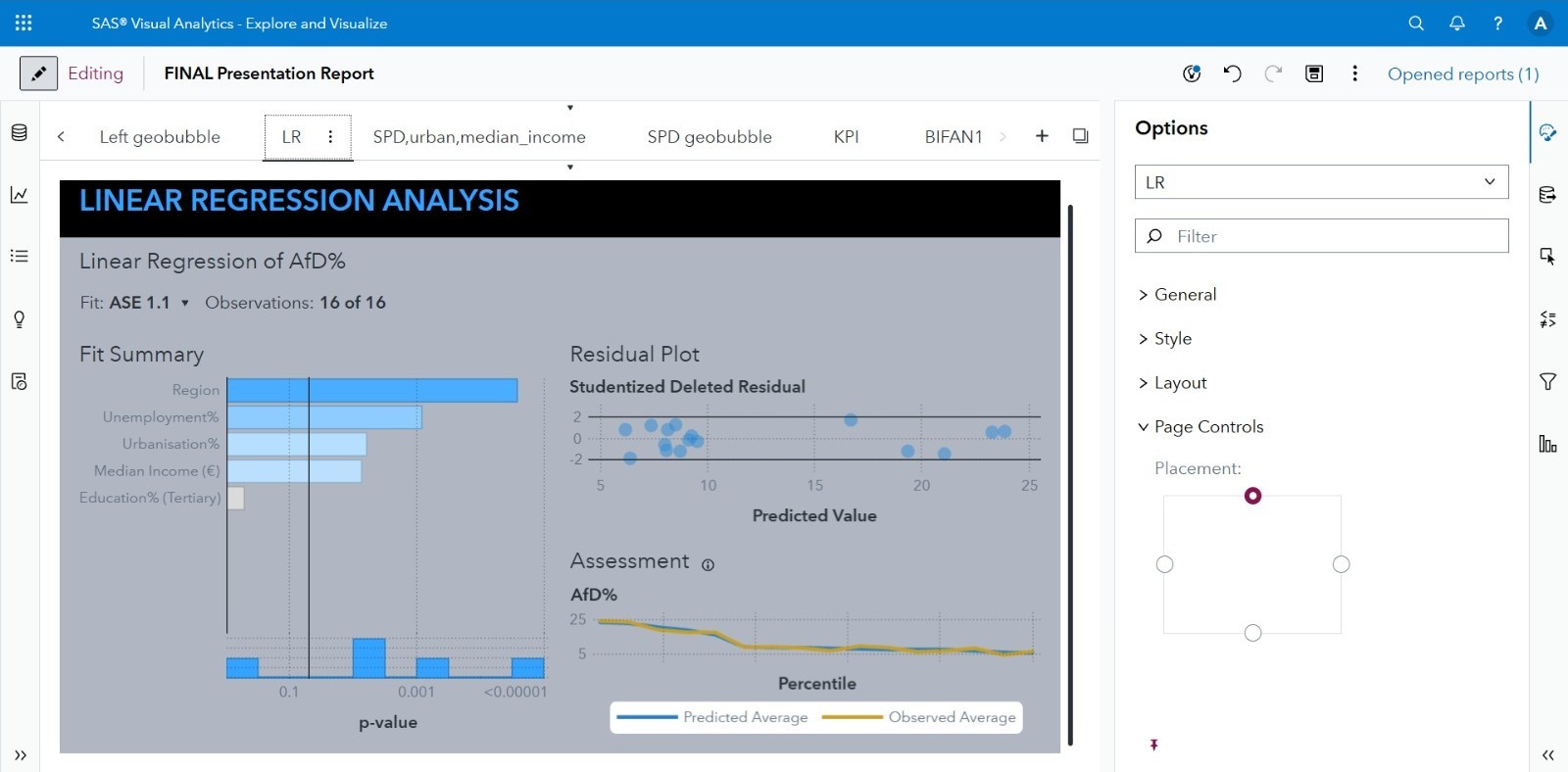Add a new page with plus icon
Screen dimensions: 1568x772
[1042, 136]
